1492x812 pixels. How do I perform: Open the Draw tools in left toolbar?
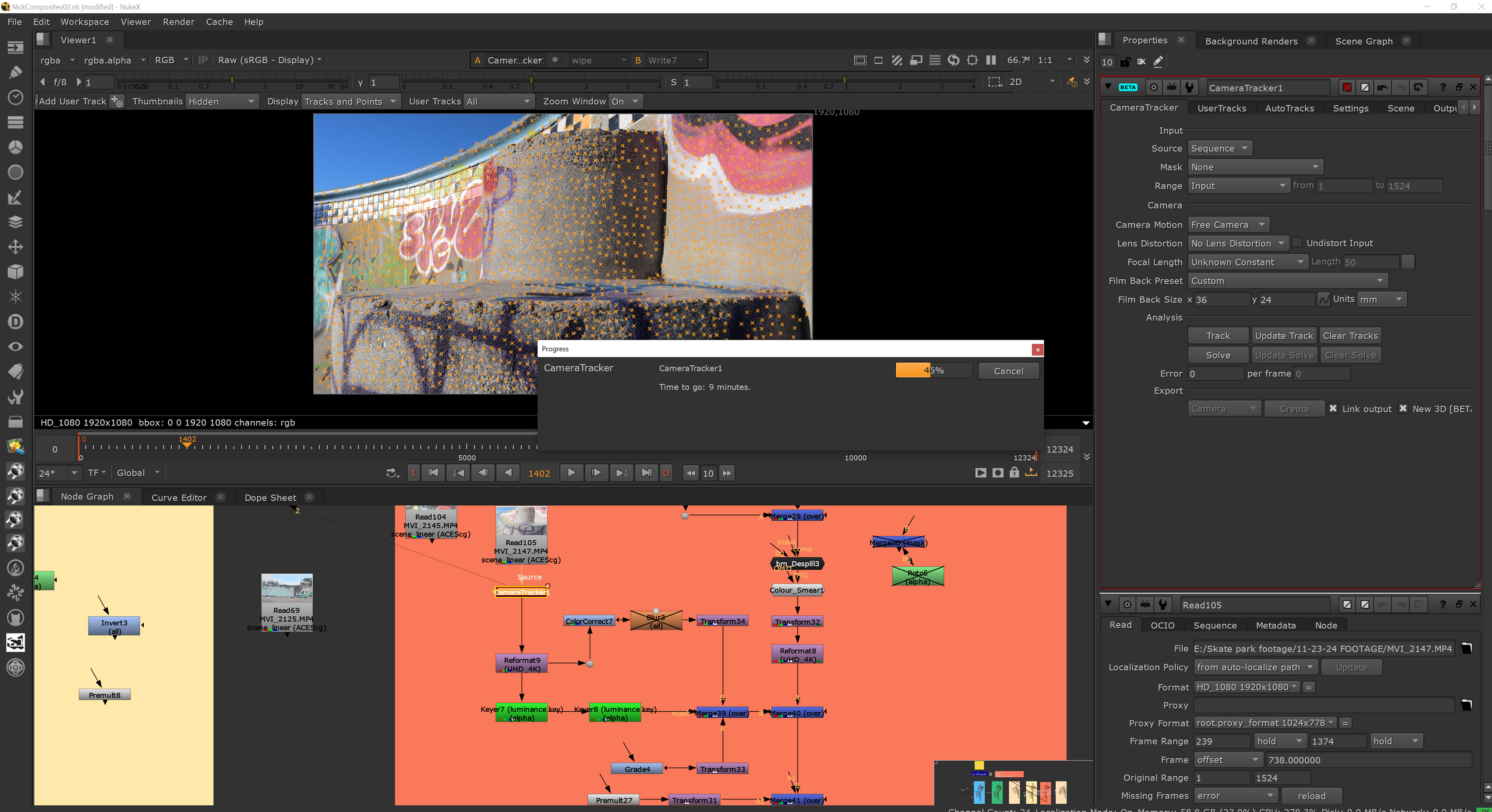(16, 72)
